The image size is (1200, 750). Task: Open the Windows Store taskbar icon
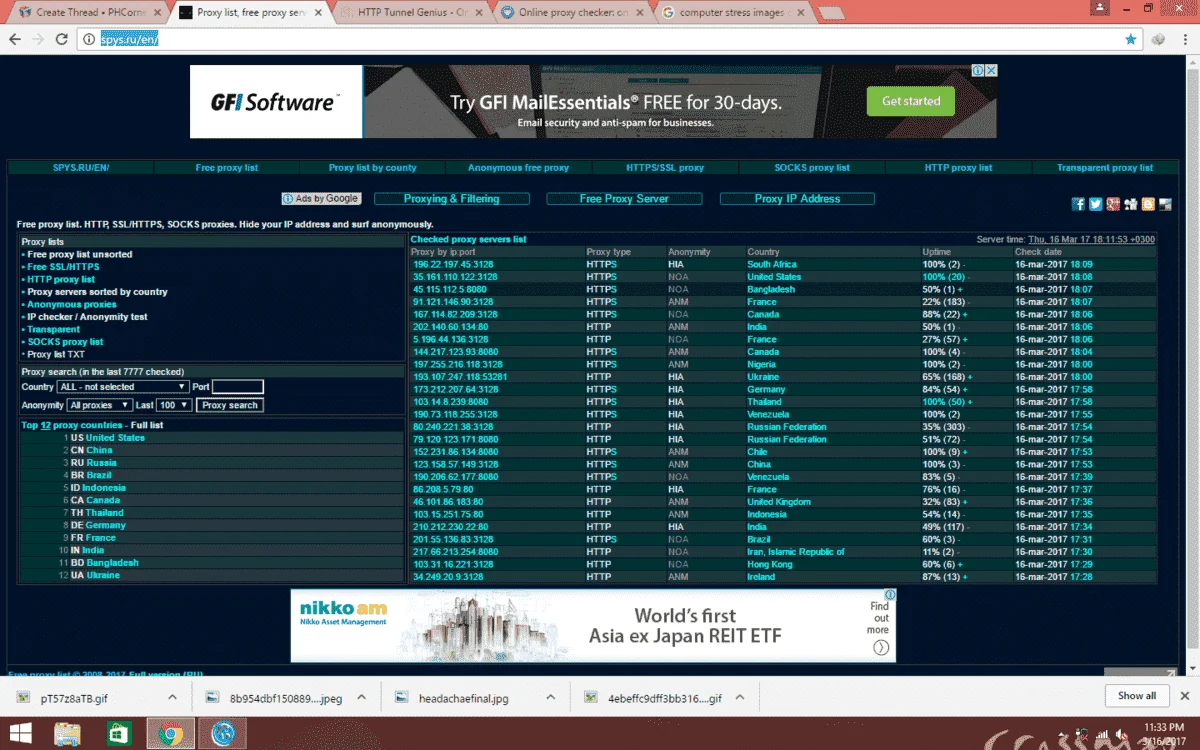117,734
